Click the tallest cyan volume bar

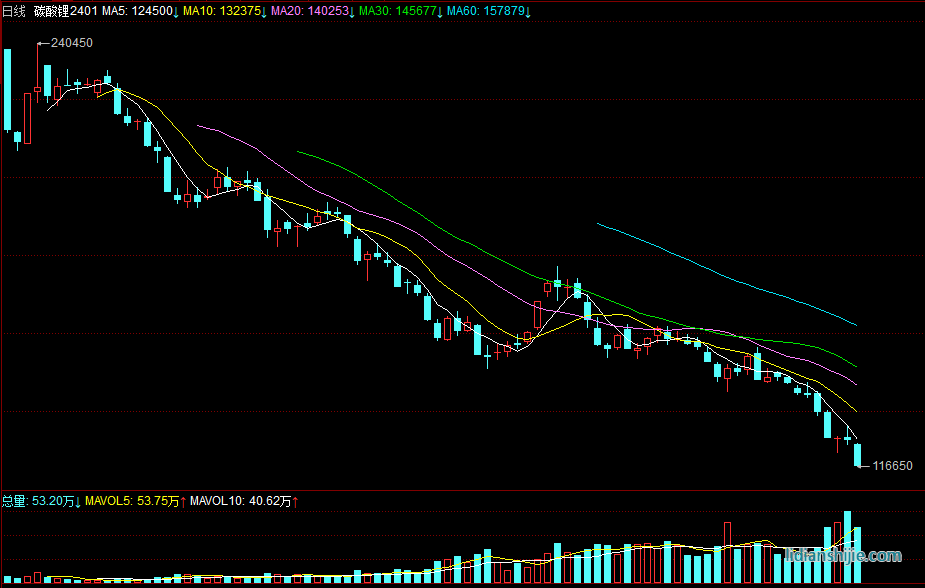(847, 547)
